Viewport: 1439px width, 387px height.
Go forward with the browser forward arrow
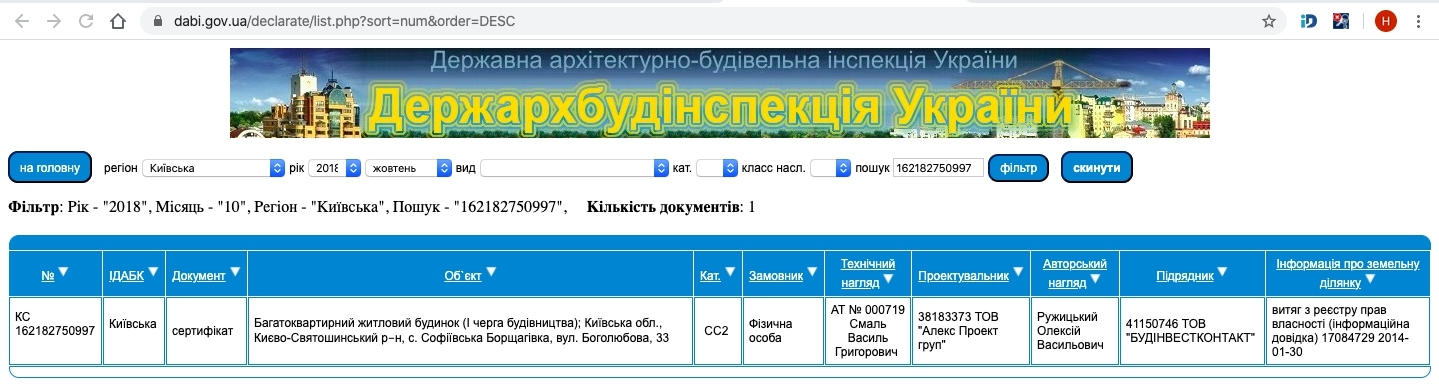[x=54, y=20]
